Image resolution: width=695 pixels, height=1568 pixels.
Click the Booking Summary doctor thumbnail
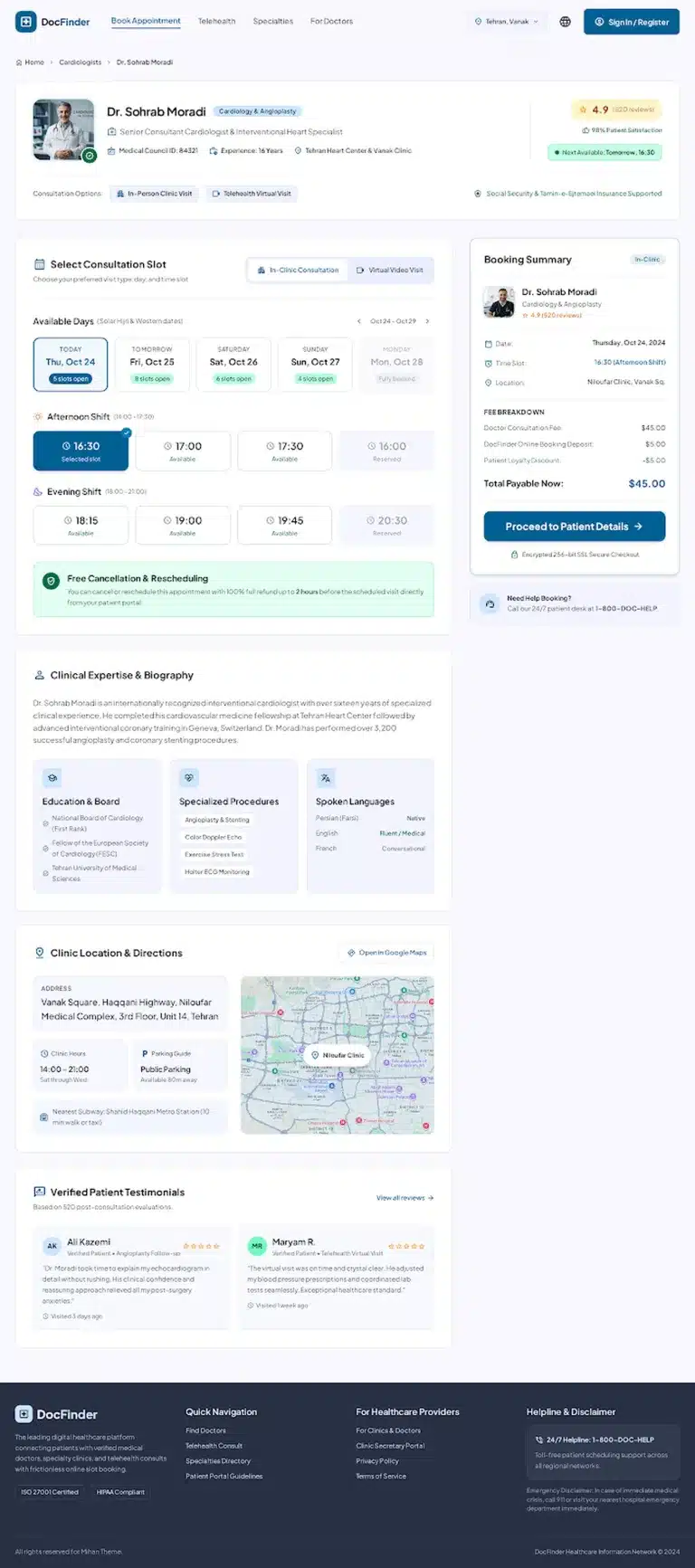click(500, 302)
